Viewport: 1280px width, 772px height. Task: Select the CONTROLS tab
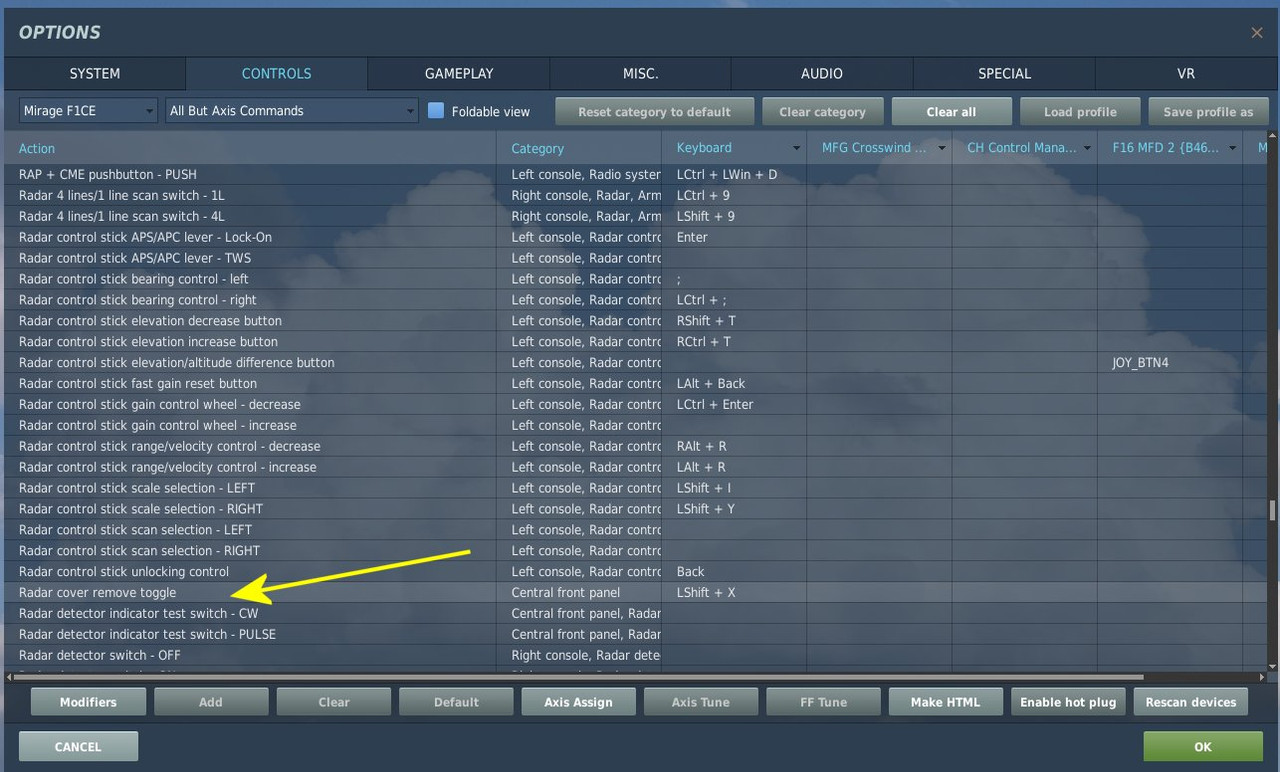click(277, 73)
